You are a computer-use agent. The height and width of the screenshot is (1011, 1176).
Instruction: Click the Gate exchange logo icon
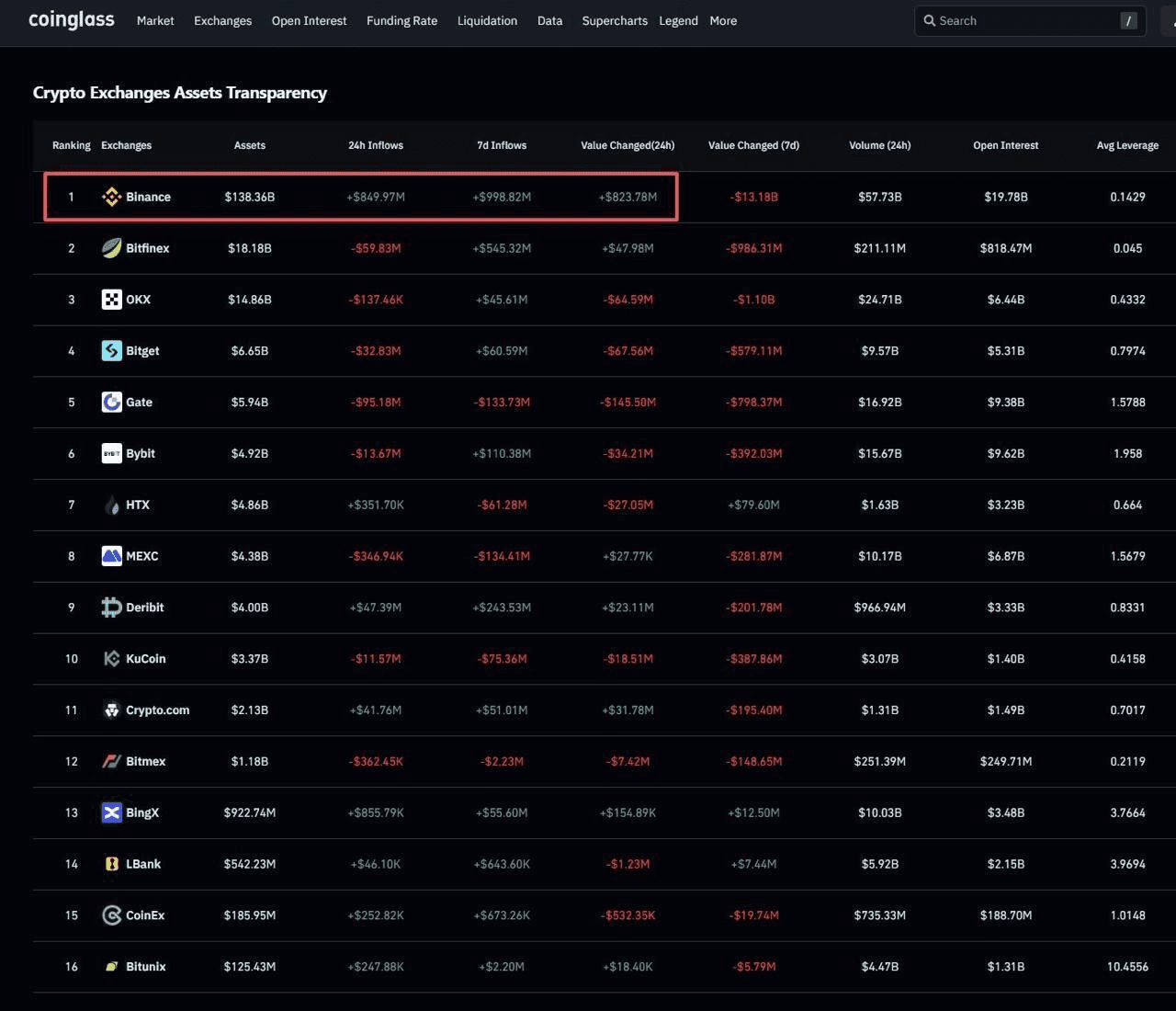coord(111,403)
